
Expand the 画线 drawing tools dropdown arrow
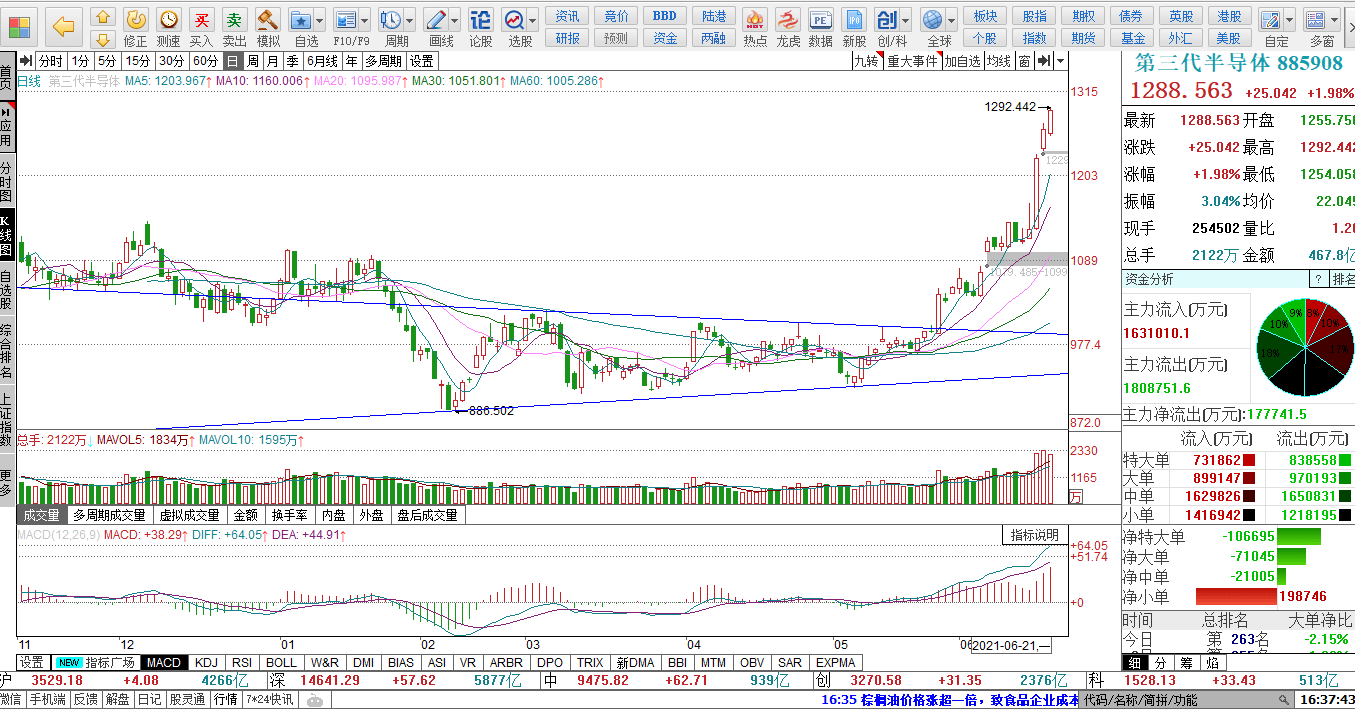click(x=455, y=19)
